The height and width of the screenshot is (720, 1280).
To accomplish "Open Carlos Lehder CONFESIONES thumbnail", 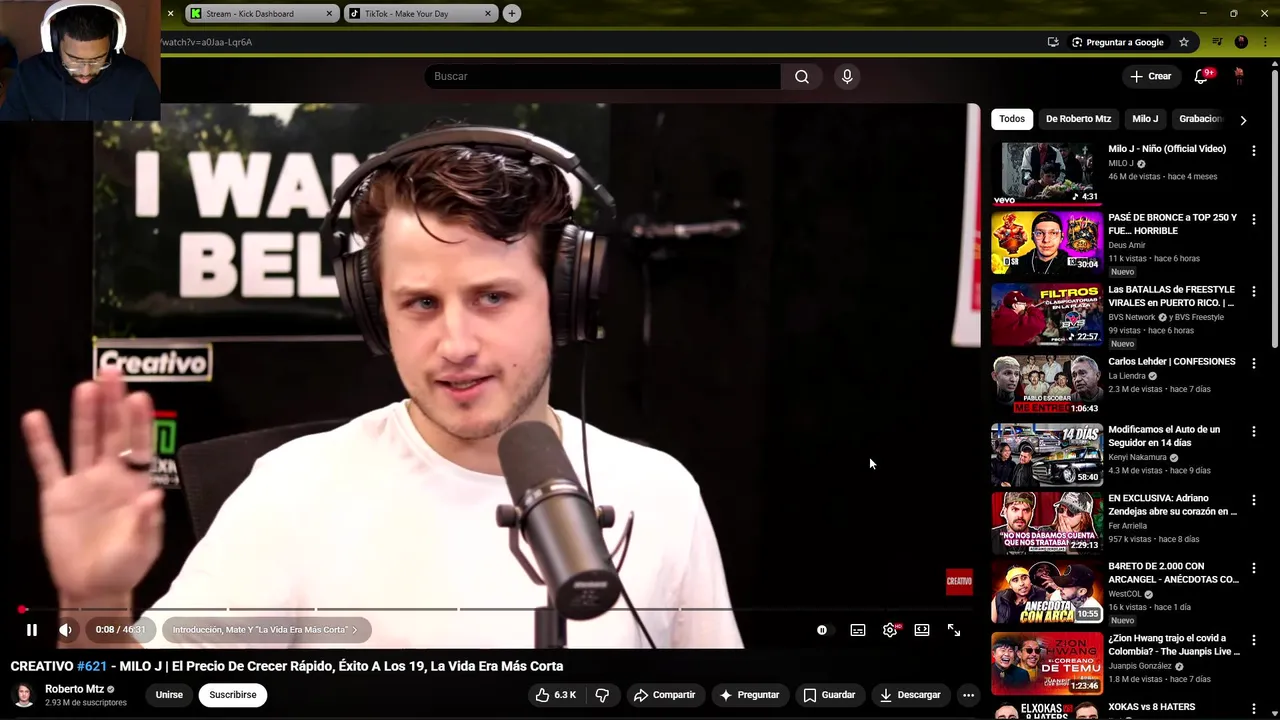I will click(1046, 385).
